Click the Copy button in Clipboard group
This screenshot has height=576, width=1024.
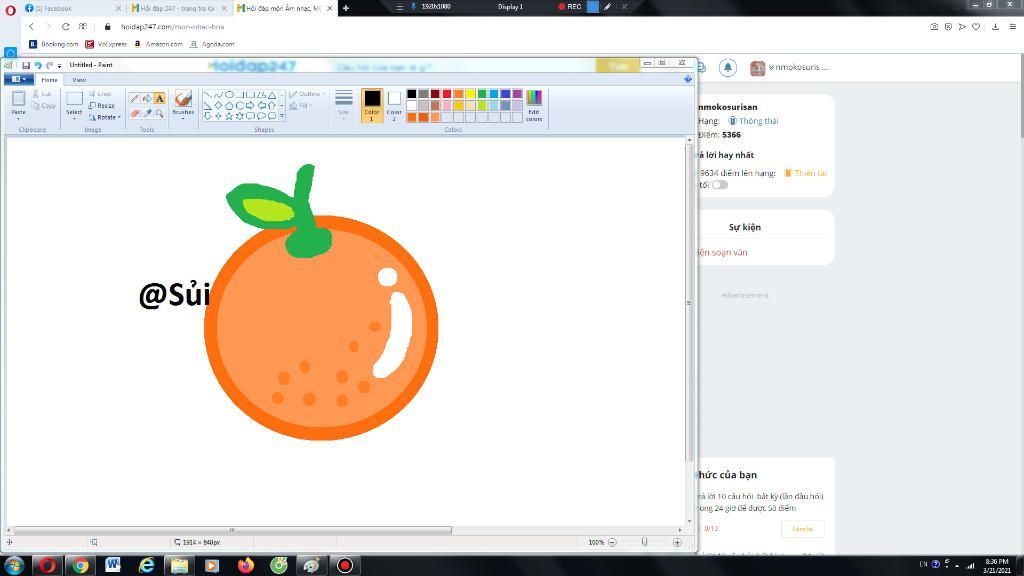tap(43, 106)
